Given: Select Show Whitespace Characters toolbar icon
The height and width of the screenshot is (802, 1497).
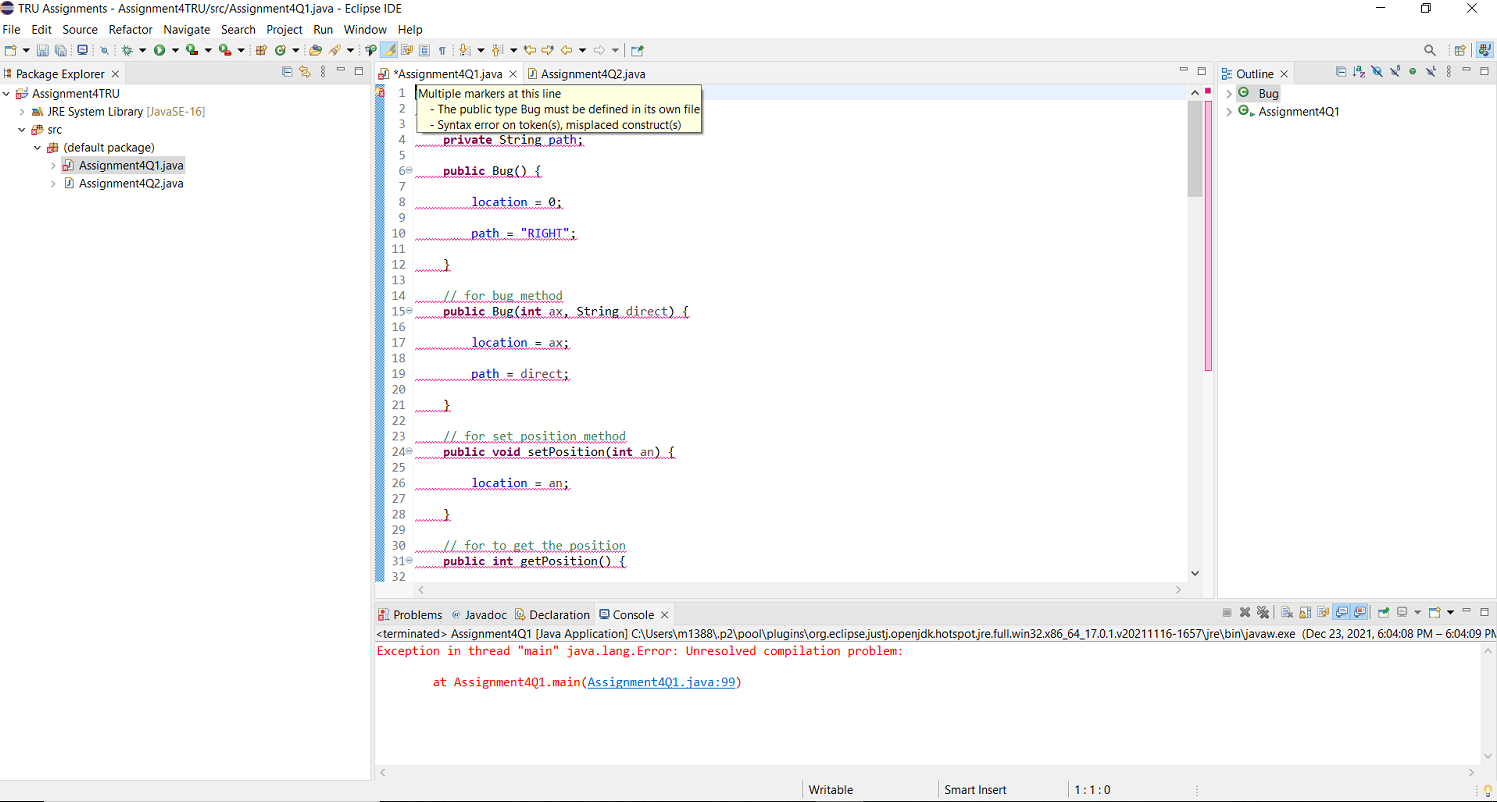Looking at the screenshot, I should pos(443,50).
